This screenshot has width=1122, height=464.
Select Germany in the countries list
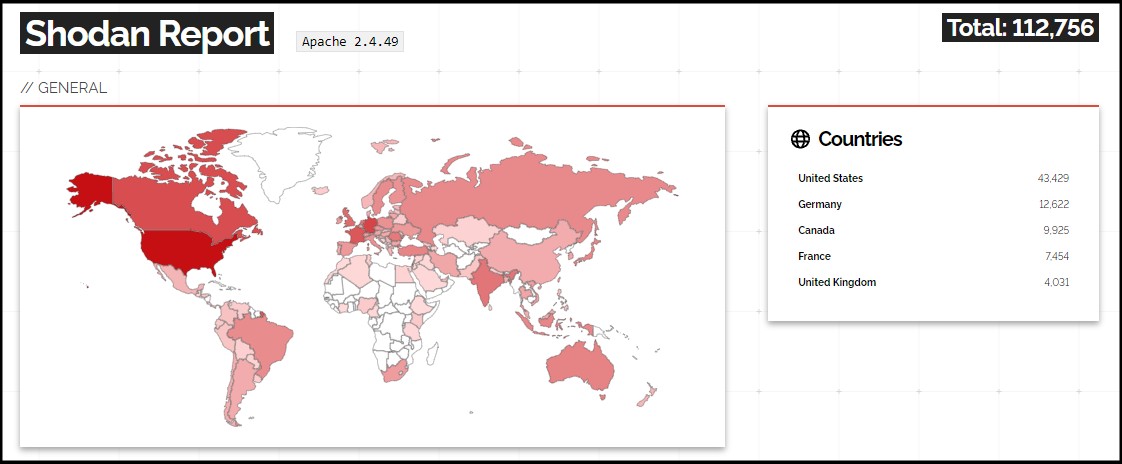[x=820, y=204]
